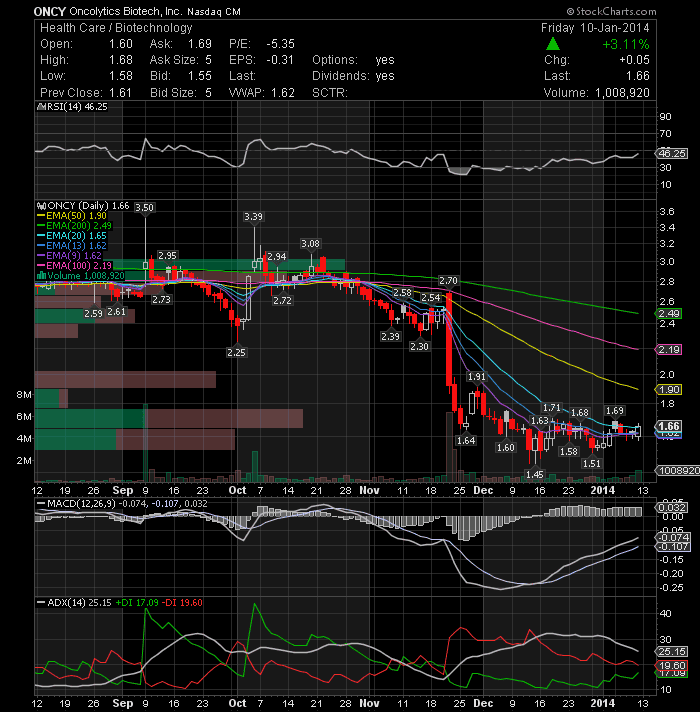Click the green up-arrow change indicator
This screenshot has height=712, width=700.
[x=552, y=44]
